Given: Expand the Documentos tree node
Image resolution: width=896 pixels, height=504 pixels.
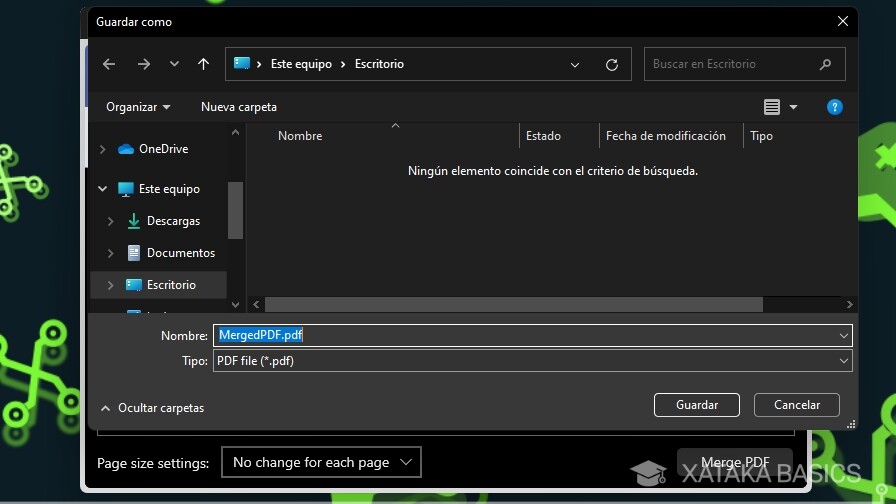Looking at the screenshot, I should coord(110,253).
